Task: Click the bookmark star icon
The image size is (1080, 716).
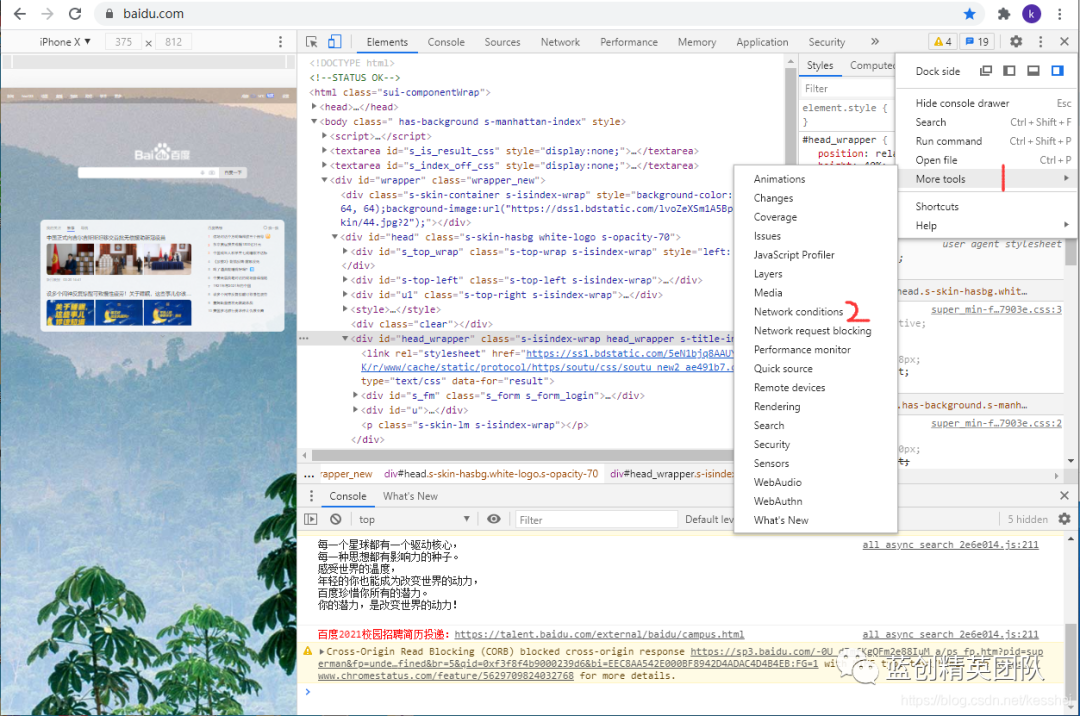Action: tap(969, 14)
